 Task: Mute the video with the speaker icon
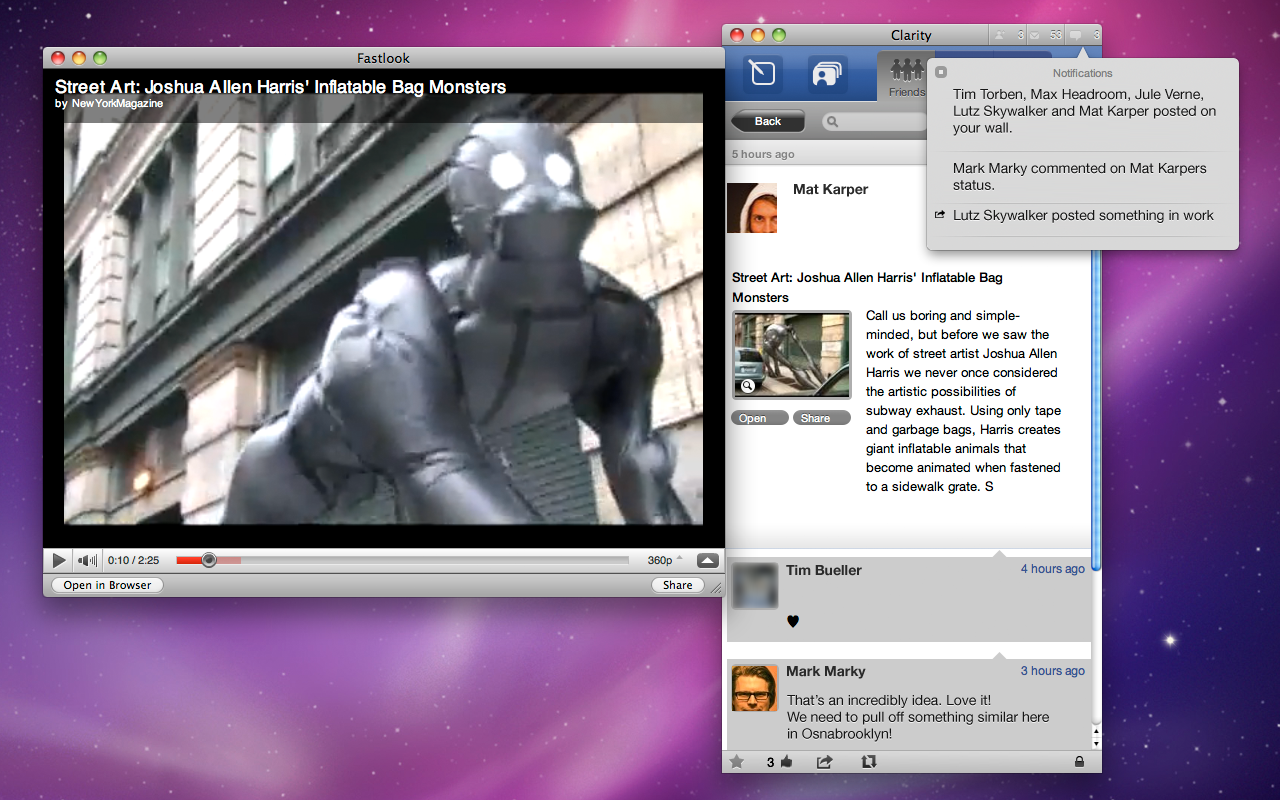[x=88, y=561]
